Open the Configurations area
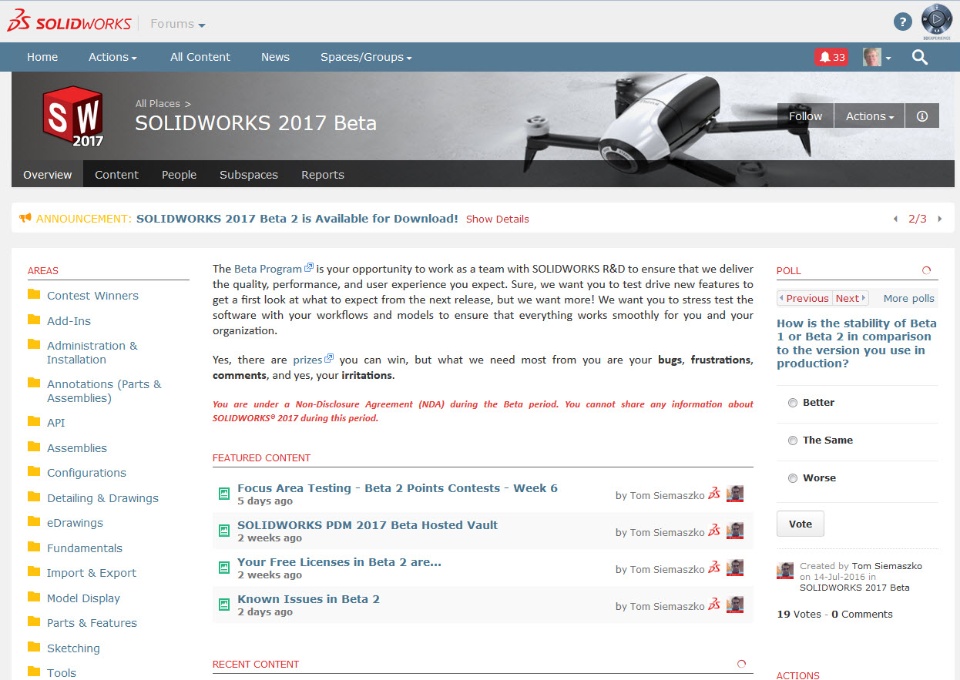The height and width of the screenshot is (680, 960). [86, 473]
